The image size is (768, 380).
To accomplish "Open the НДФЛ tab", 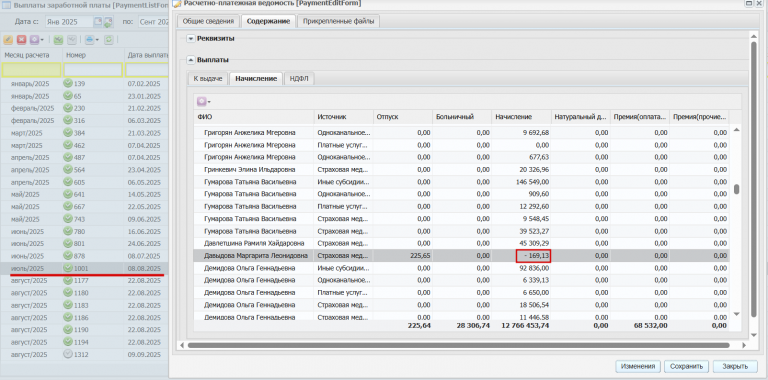I will [299, 78].
